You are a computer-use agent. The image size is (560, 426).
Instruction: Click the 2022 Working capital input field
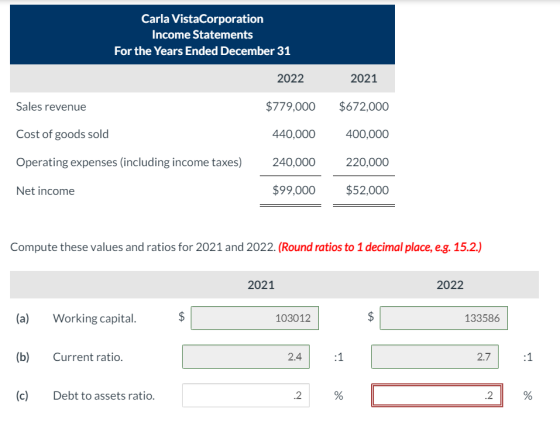[444, 318]
